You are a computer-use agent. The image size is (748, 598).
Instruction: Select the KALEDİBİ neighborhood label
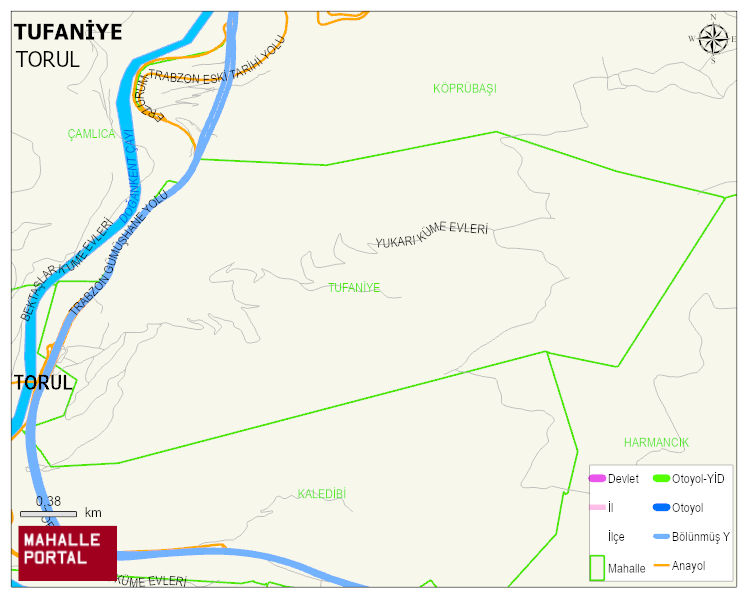click(322, 494)
